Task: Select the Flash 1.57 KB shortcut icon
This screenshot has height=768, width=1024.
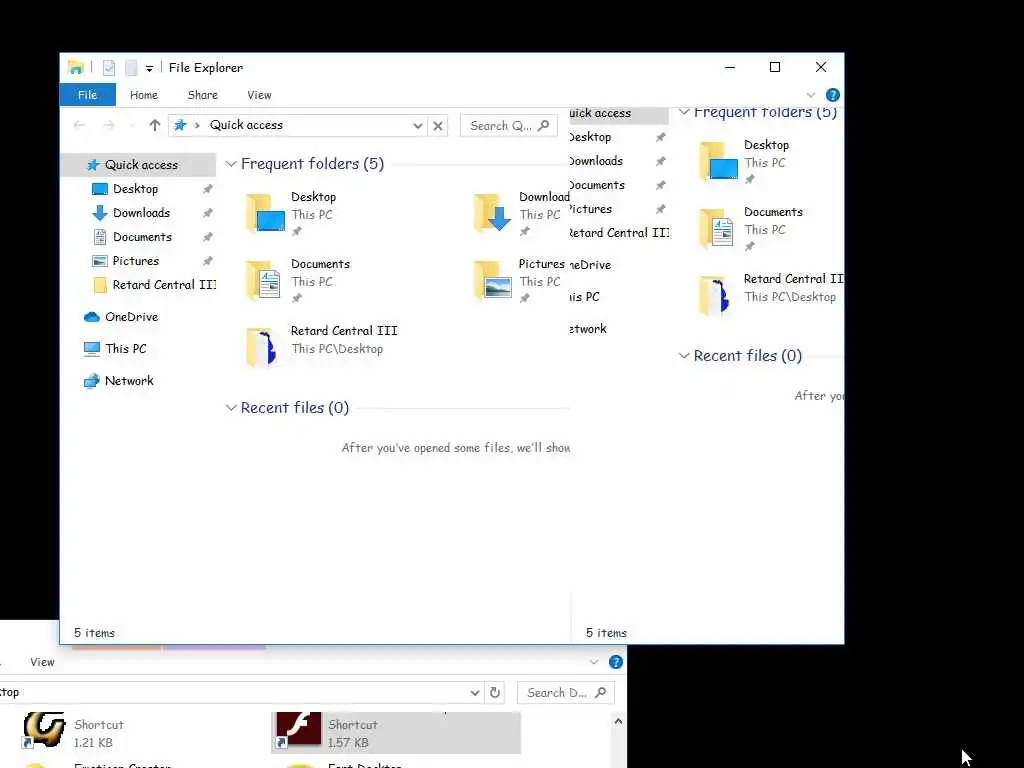Action: (298, 731)
